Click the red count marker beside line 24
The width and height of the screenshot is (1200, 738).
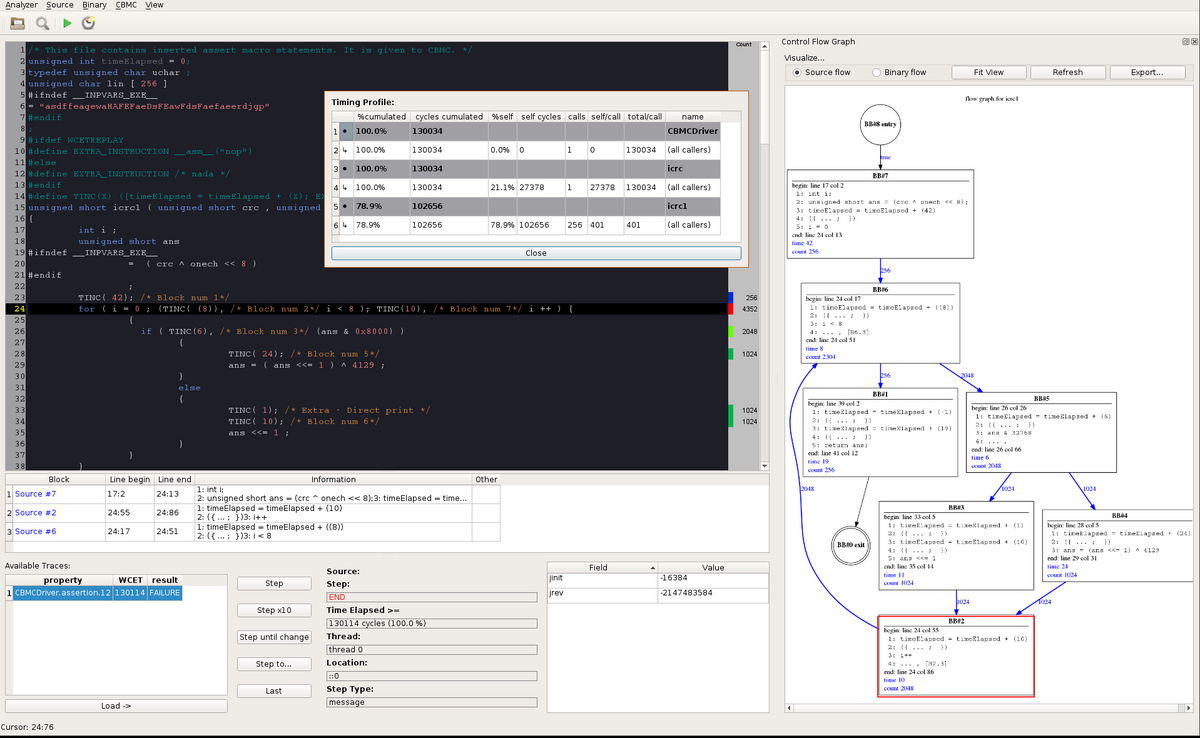point(732,310)
